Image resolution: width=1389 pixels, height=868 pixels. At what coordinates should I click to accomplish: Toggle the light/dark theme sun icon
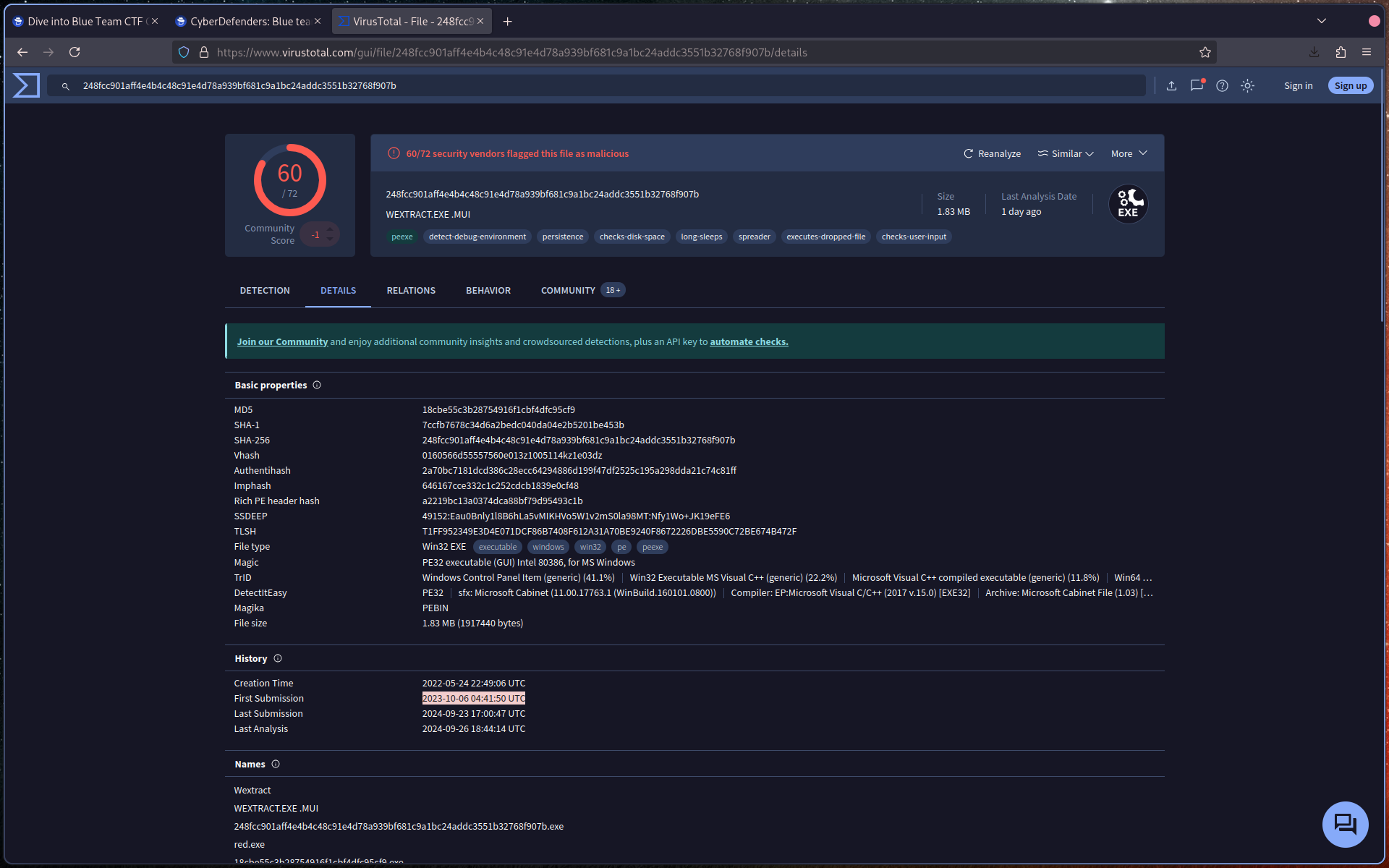(x=1247, y=86)
